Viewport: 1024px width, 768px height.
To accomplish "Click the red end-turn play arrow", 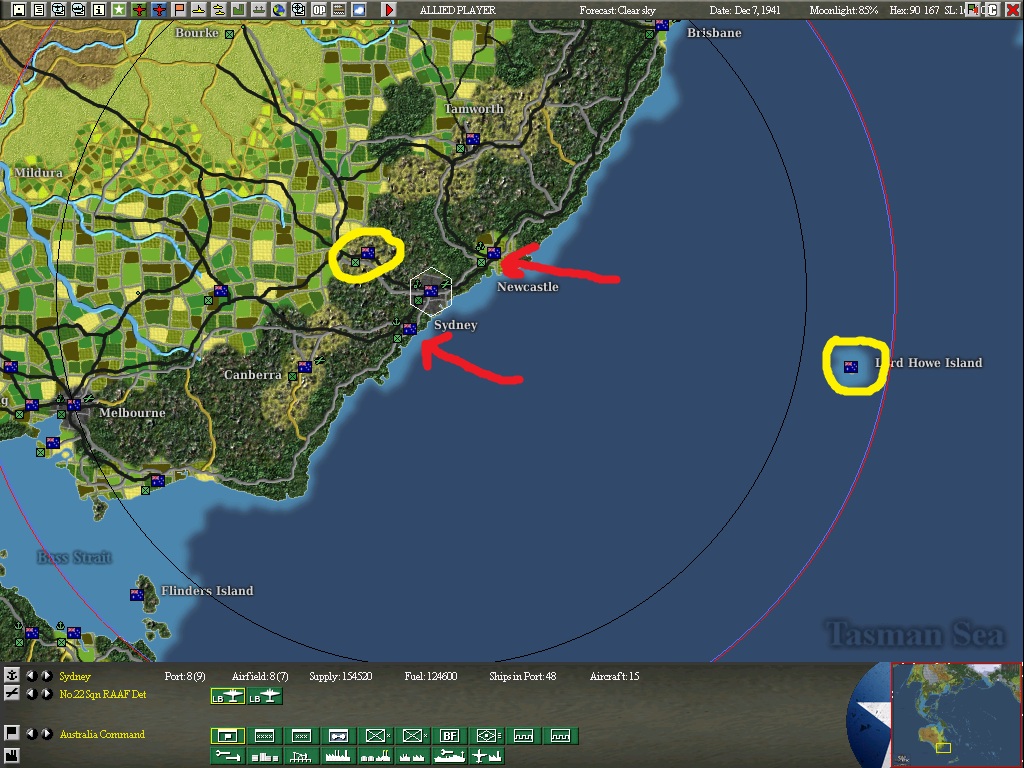I will pos(389,10).
